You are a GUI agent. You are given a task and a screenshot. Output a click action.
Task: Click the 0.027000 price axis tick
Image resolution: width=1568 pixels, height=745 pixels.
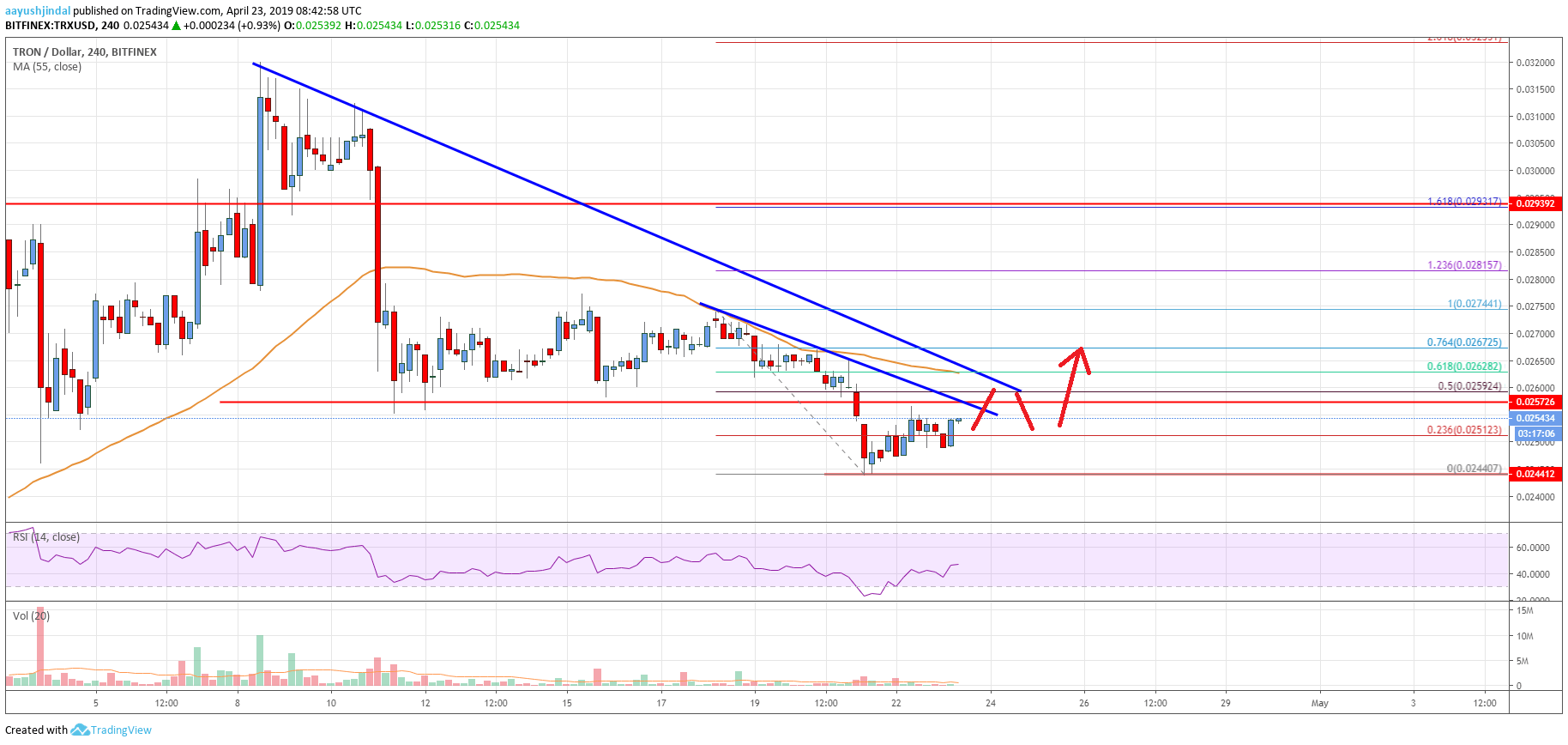(1535, 334)
